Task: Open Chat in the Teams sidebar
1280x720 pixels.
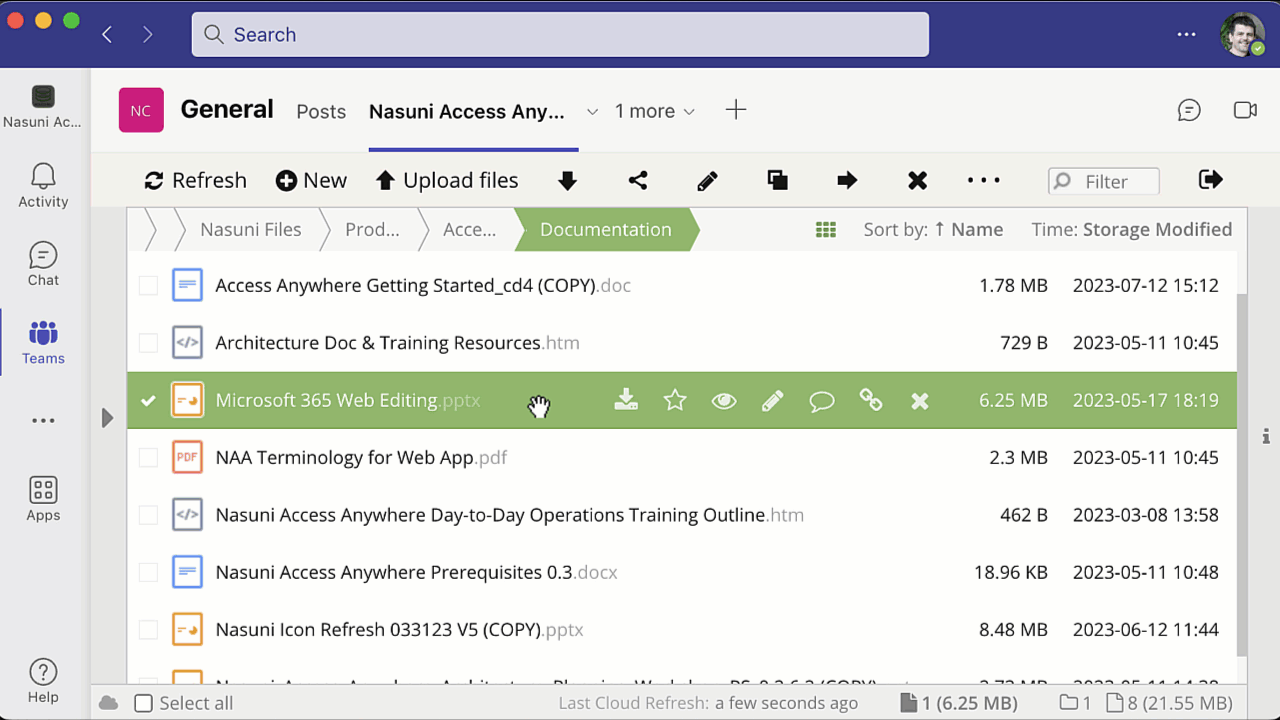Action: coord(43,264)
